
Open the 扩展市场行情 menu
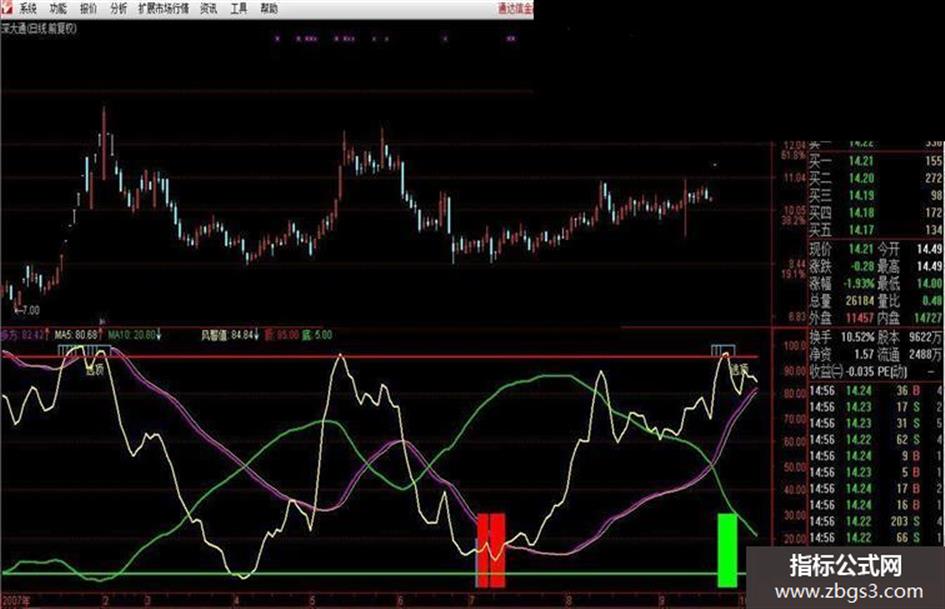[x=163, y=8]
